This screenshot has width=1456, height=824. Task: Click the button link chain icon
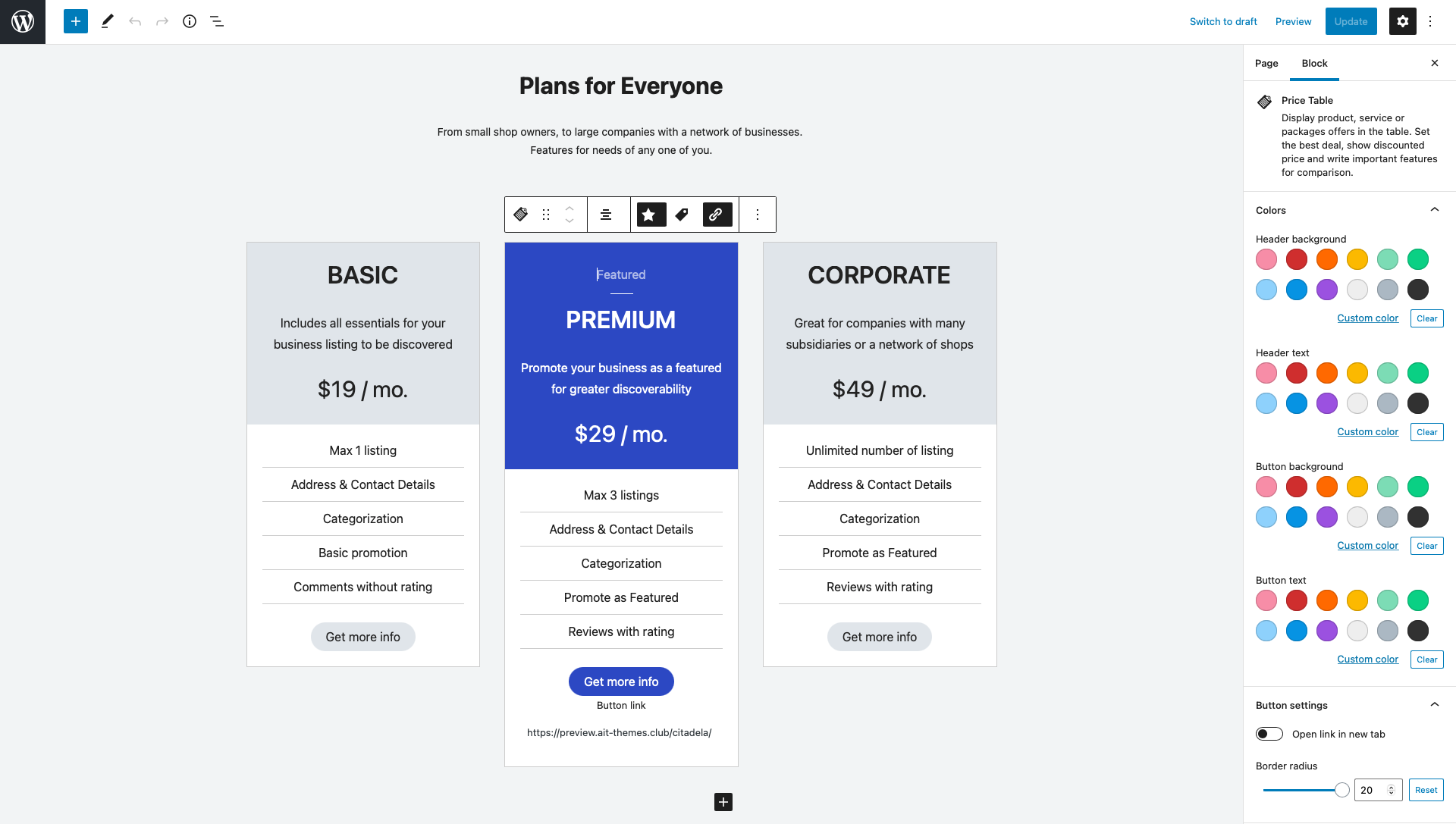click(717, 215)
